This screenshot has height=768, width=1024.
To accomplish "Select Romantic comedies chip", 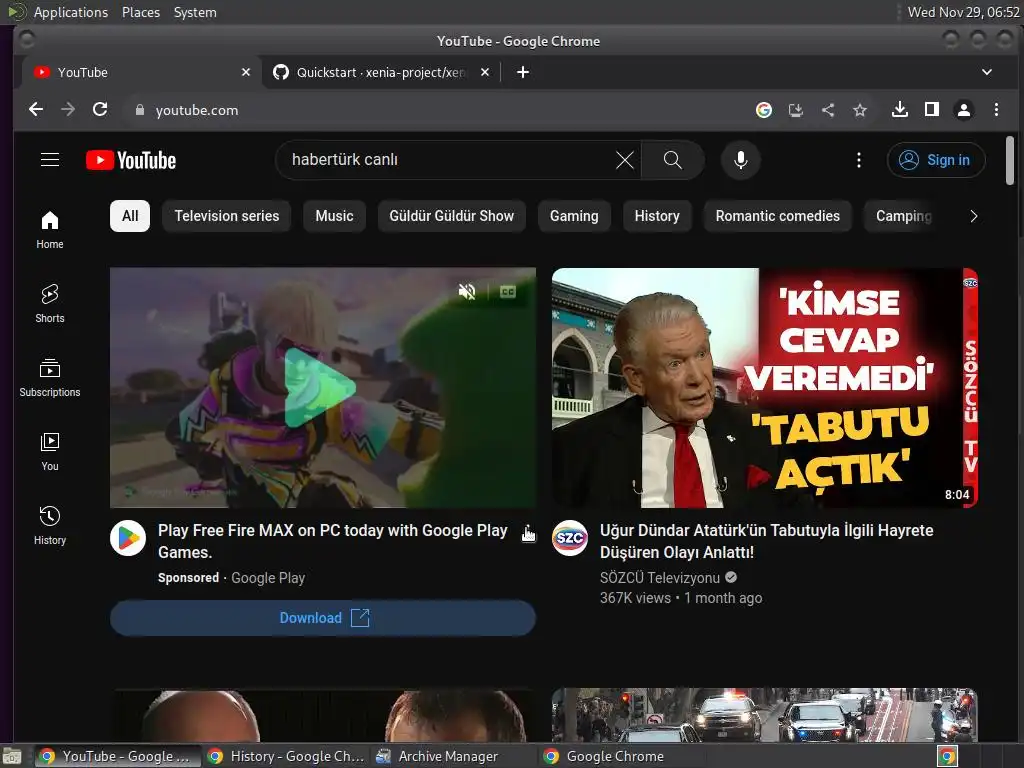I will [778, 216].
